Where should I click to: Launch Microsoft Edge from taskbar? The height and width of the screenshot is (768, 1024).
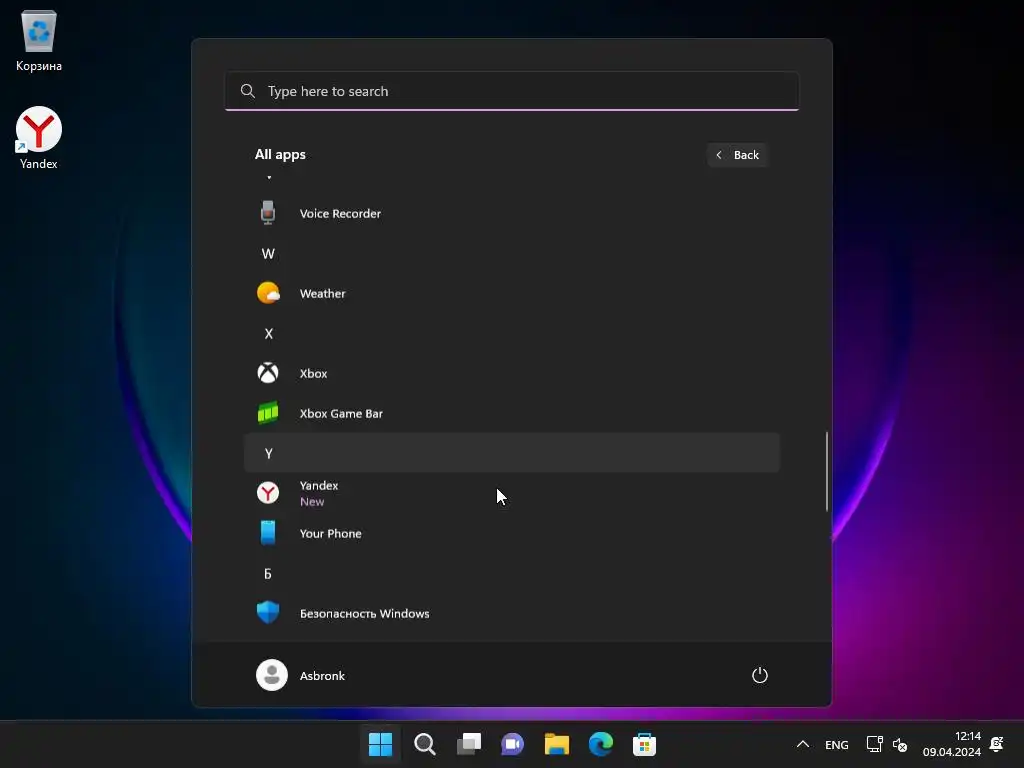601,744
